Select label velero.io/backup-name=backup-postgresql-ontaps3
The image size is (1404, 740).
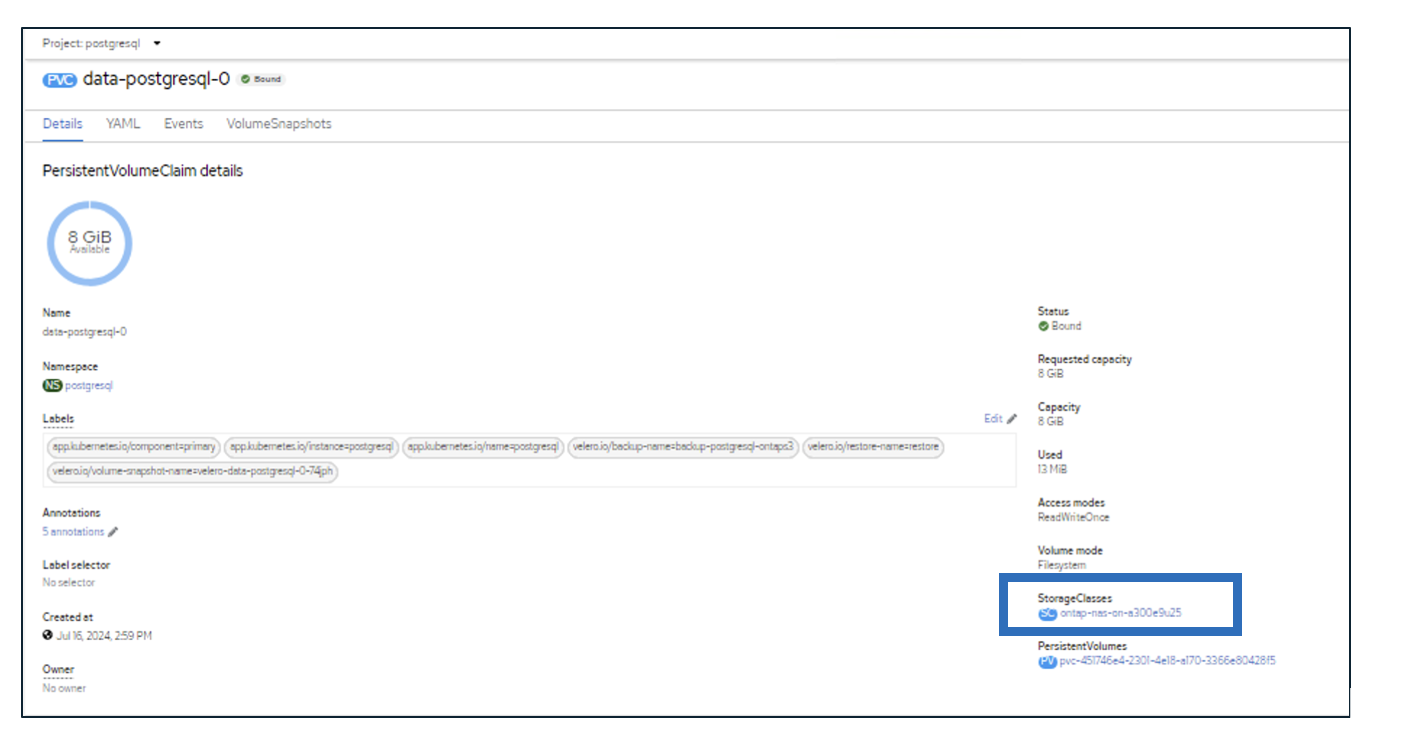pos(684,447)
